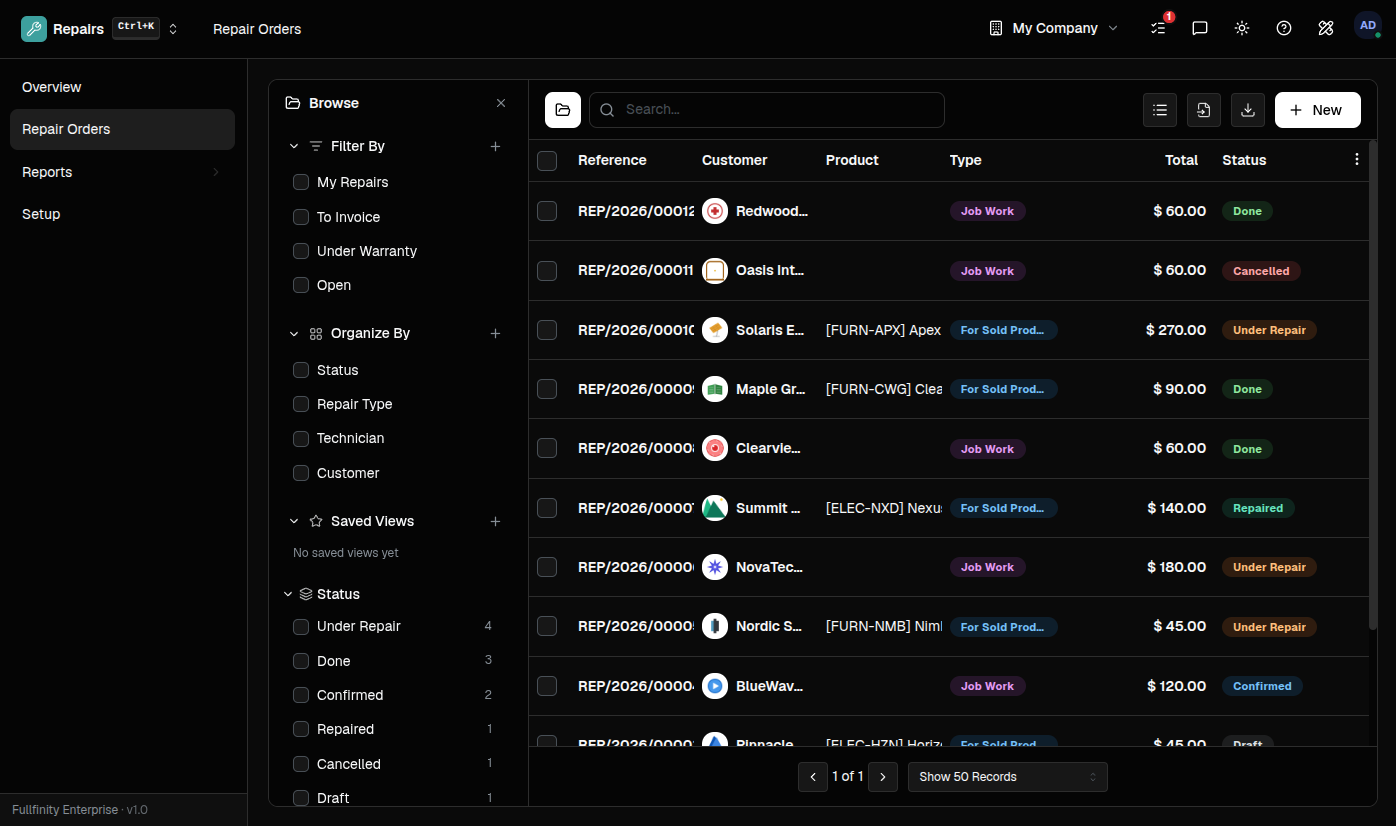Check the Under Warranty filter

click(301, 251)
